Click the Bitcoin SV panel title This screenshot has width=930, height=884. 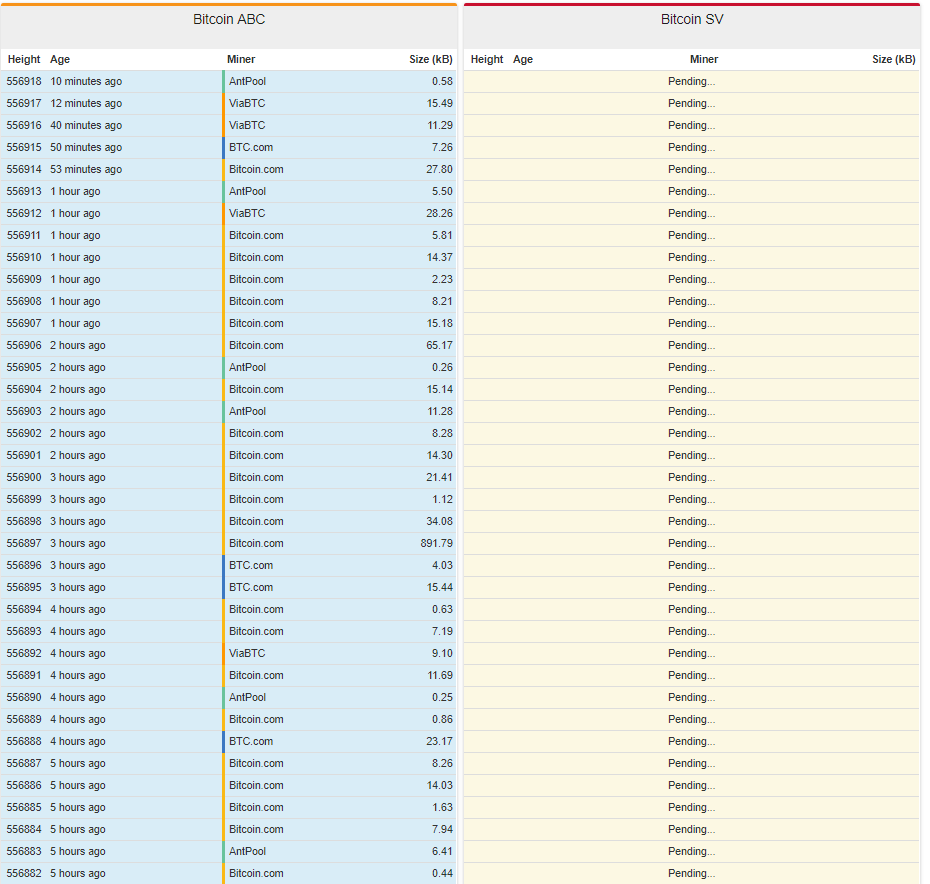pyautogui.click(x=692, y=20)
